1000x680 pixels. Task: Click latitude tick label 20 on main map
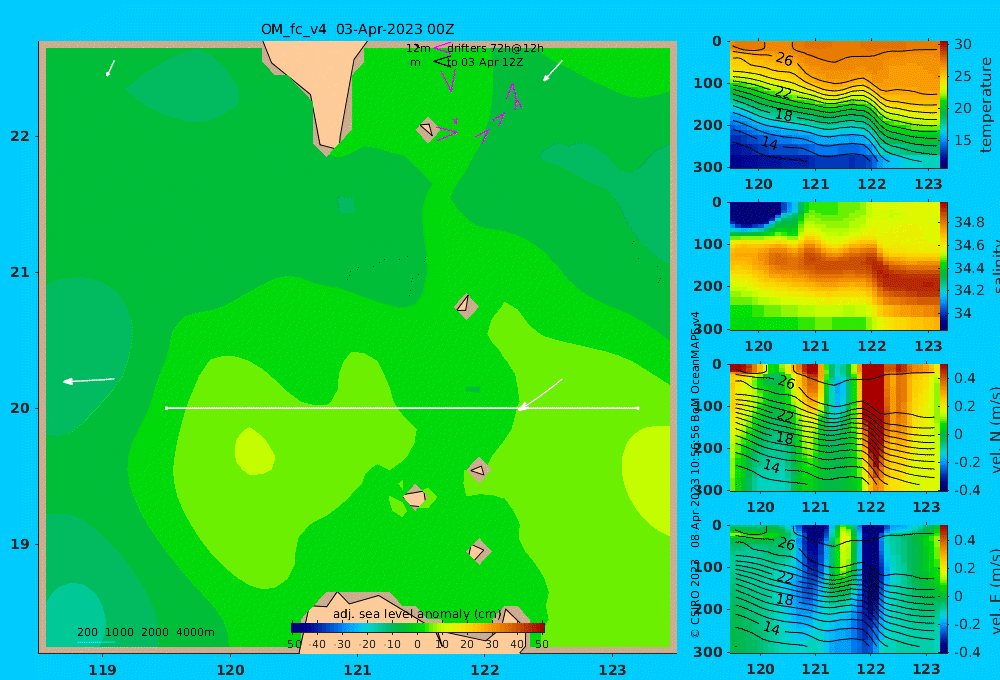20,408
